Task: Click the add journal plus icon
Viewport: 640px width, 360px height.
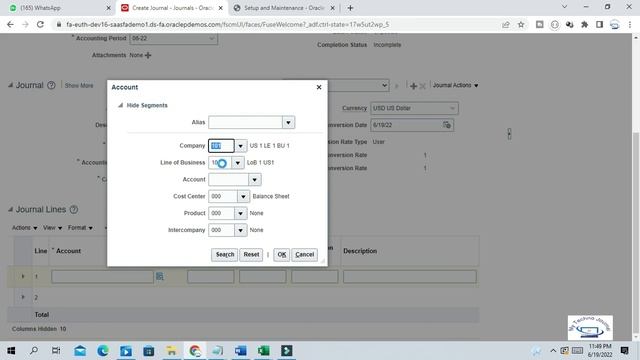Action: 413,86
